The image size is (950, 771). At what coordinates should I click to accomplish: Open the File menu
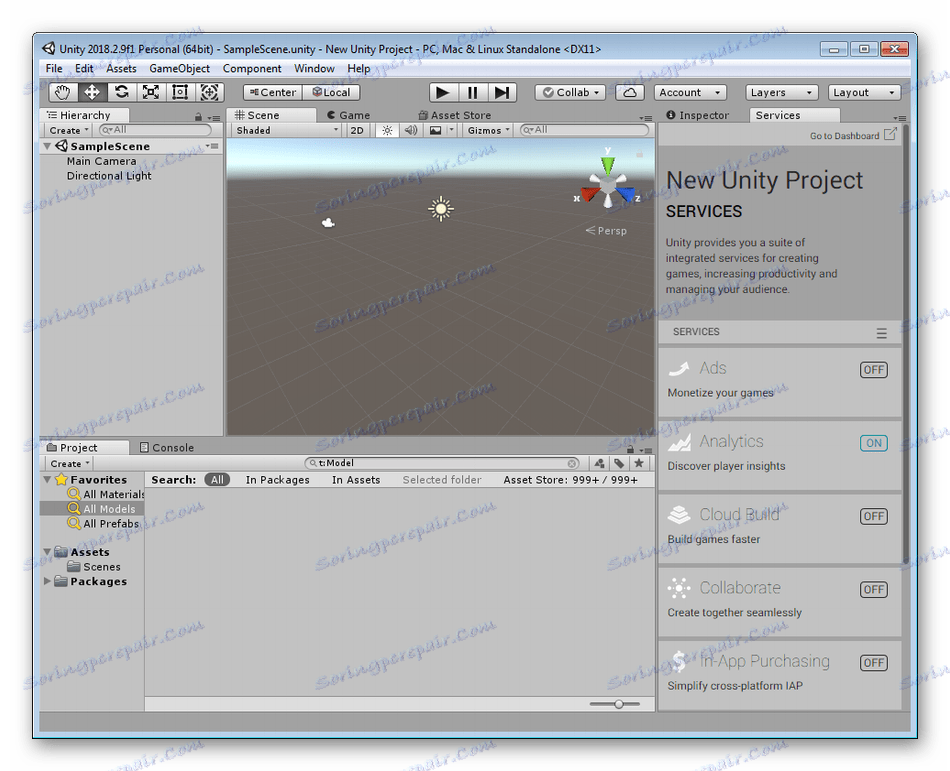point(54,68)
